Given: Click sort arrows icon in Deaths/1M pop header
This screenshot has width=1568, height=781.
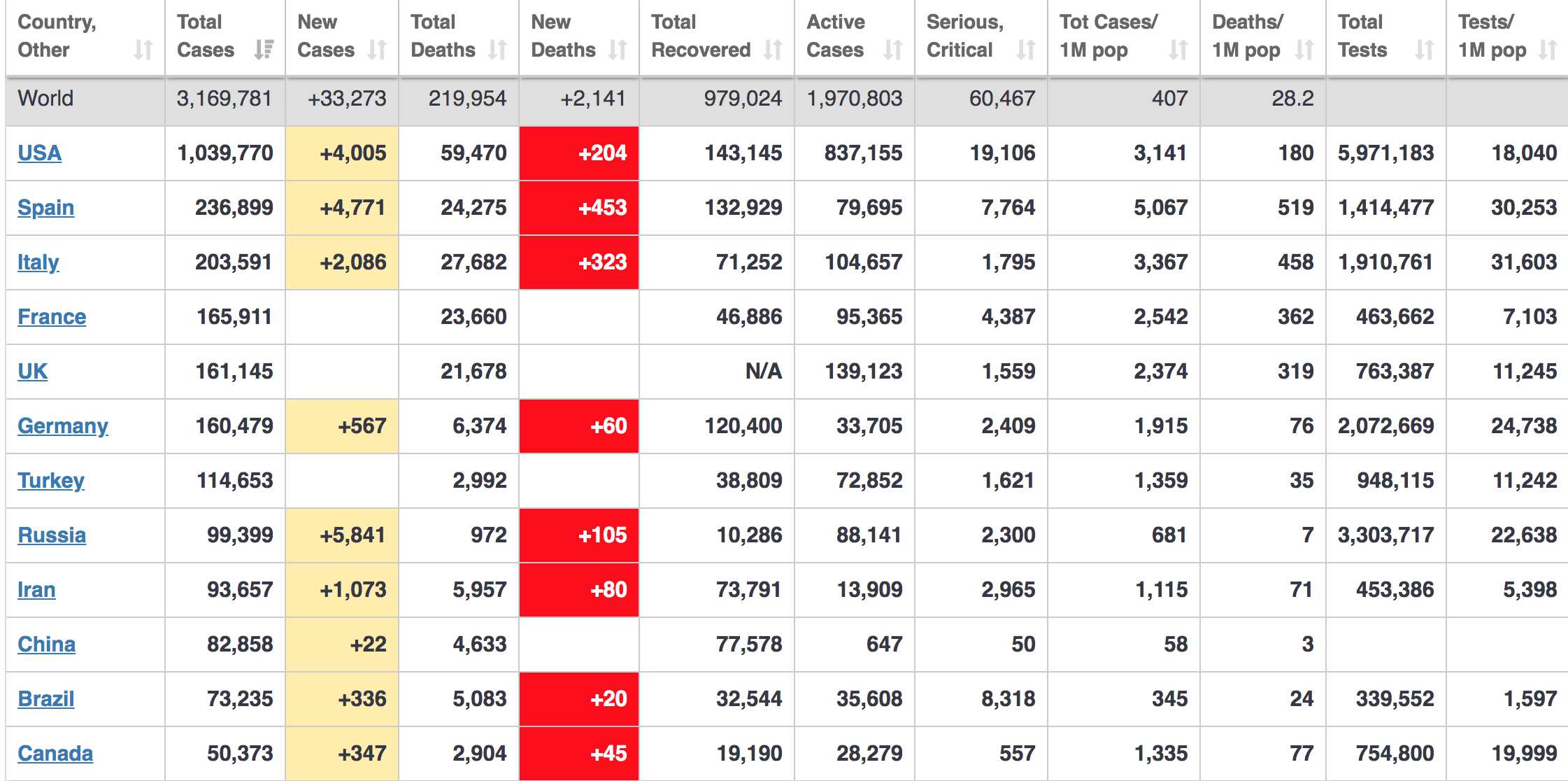Looking at the screenshot, I should [x=1304, y=50].
